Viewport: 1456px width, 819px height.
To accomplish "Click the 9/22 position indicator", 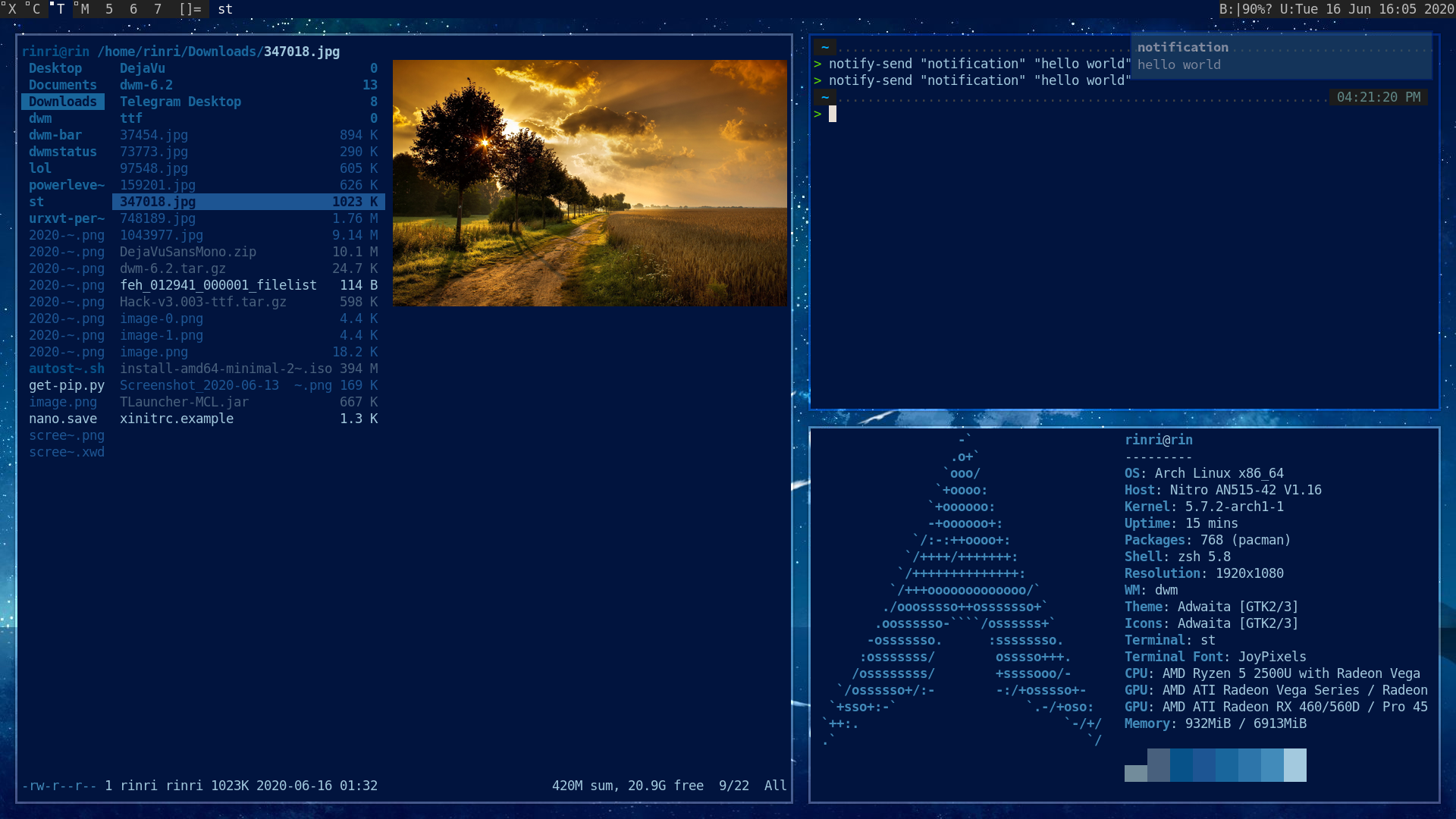I will [x=734, y=786].
